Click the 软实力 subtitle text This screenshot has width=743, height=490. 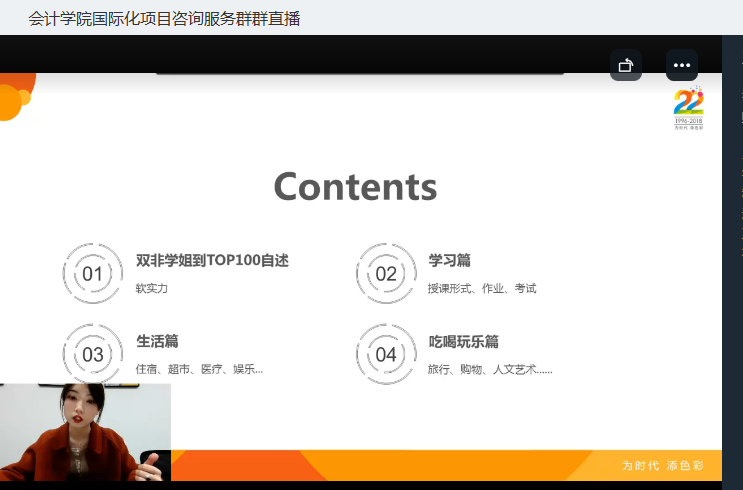pyautogui.click(x=152, y=288)
